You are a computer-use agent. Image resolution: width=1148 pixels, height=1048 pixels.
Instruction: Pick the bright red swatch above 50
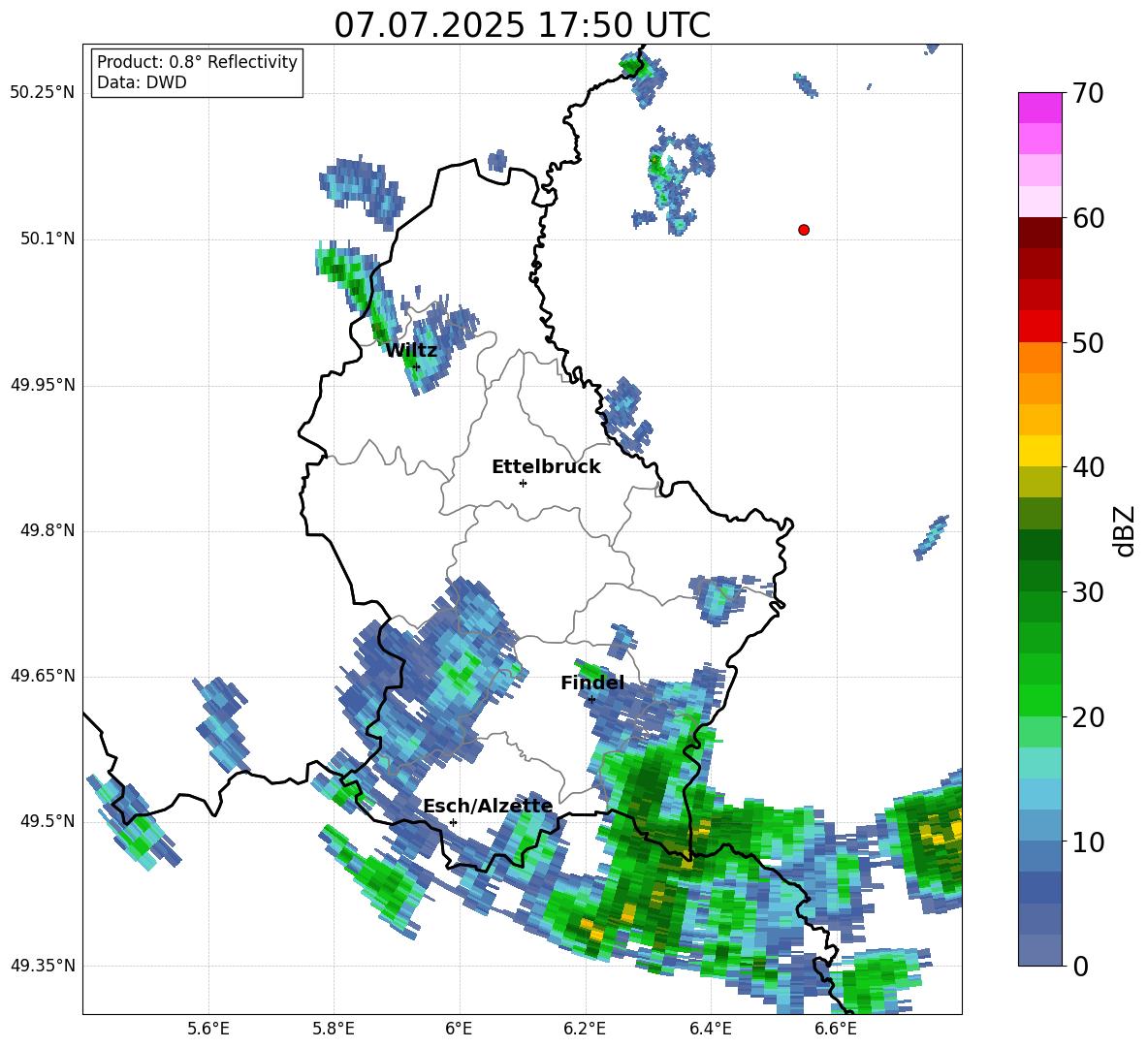tap(1040, 327)
